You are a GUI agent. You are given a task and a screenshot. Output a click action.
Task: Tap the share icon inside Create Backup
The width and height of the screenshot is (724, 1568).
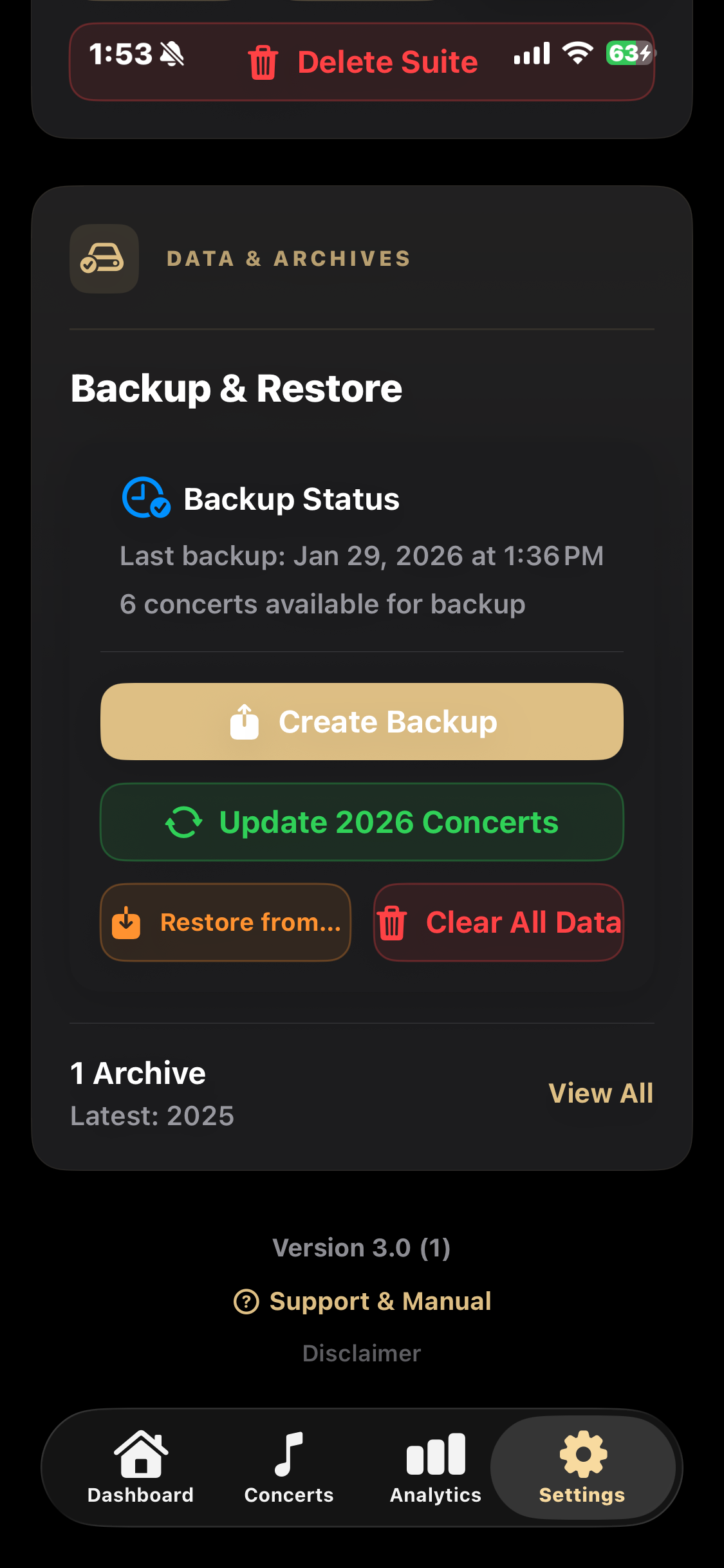coord(245,721)
